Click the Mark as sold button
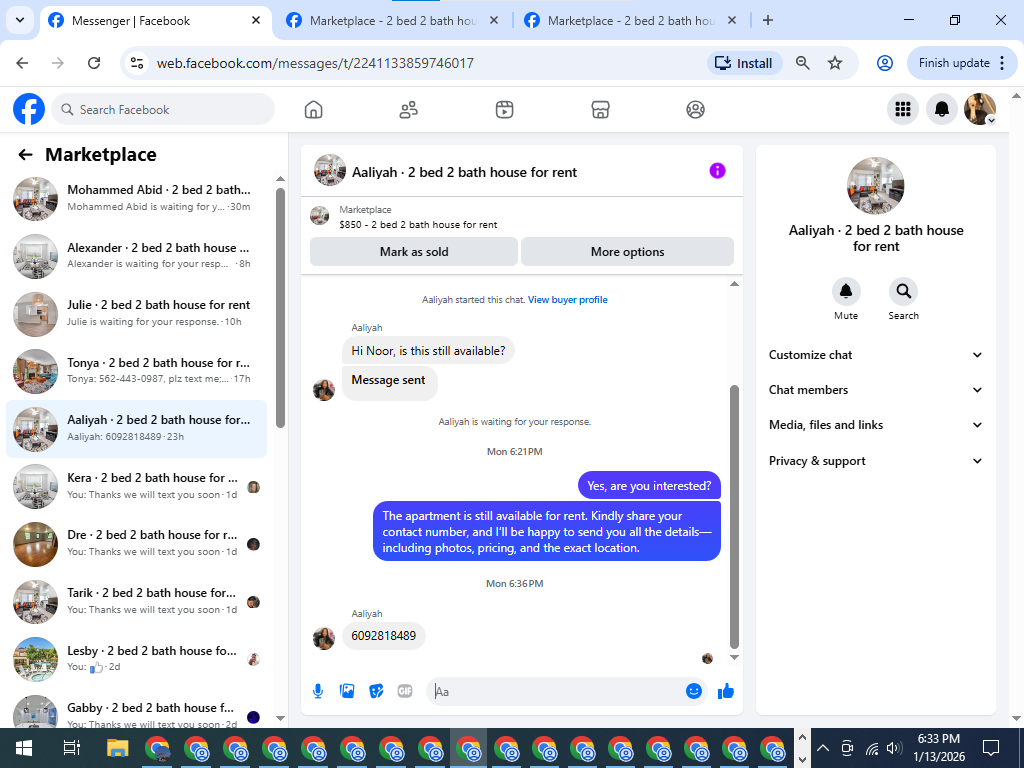Image resolution: width=1024 pixels, height=768 pixels. click(414, 251)
